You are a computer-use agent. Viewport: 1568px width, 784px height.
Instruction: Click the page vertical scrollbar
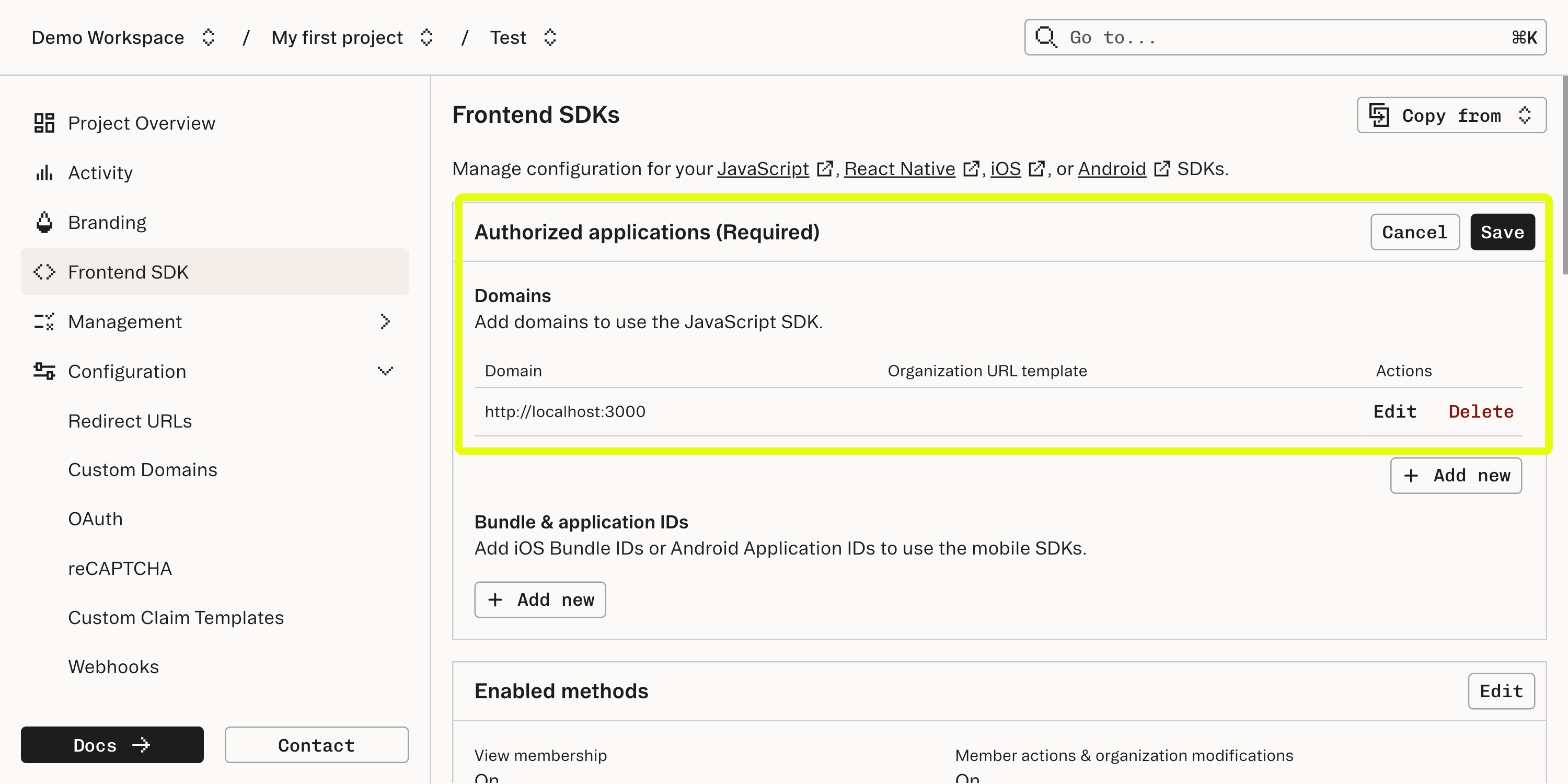[1564, 175]
